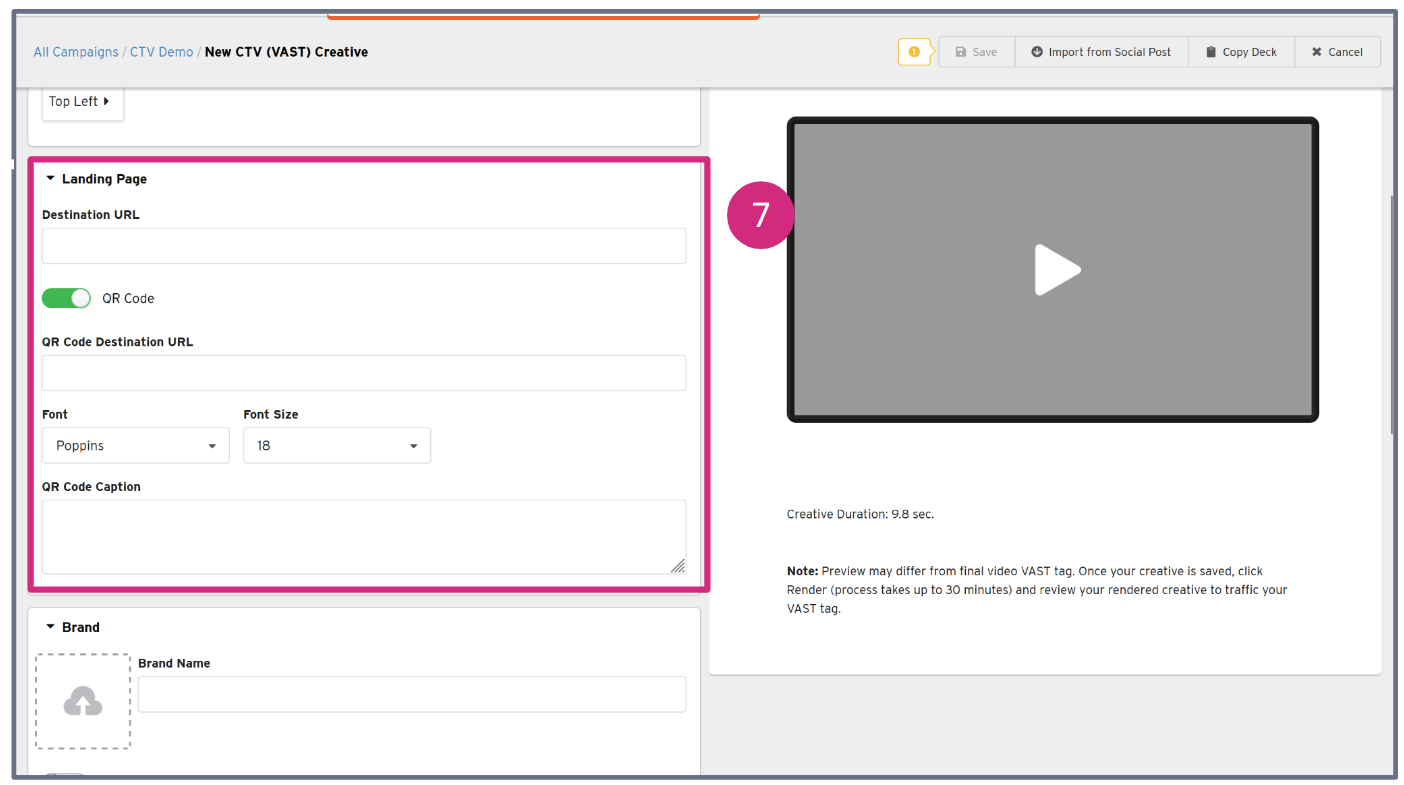Click the Destination URL input field
The height and width of the screenshot is (785, 1404).
pyautogui.click(x=364, y=246)
